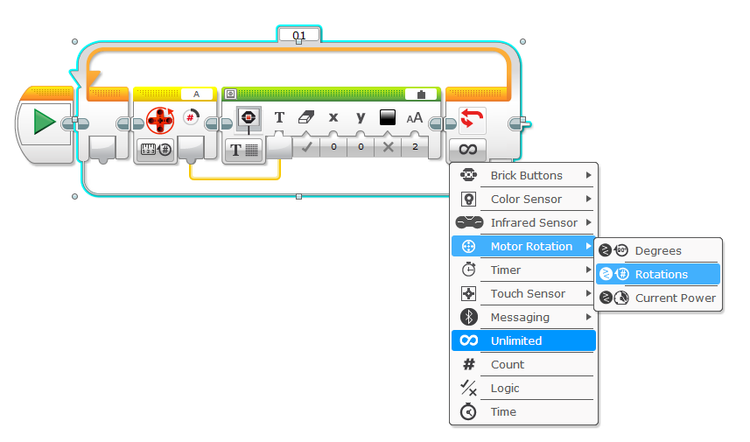Click the green Start program play block
Screen dimensions: 750x442
(43, 122)
